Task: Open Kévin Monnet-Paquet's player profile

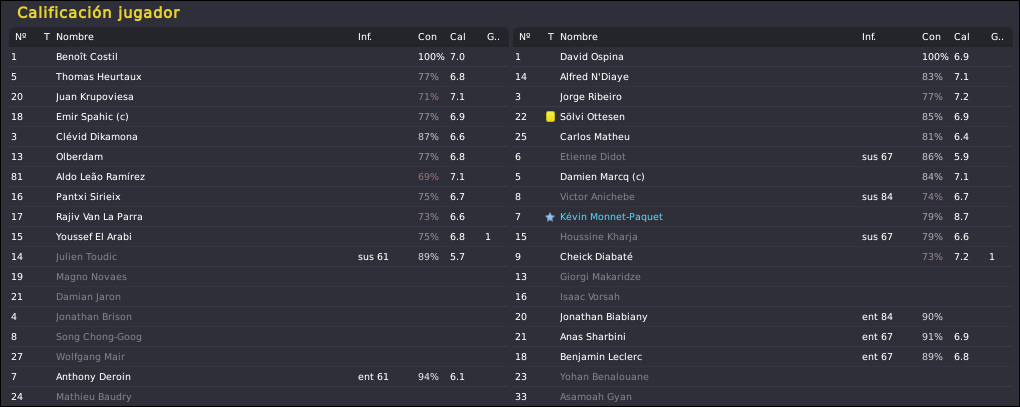Action: [611, 217]
